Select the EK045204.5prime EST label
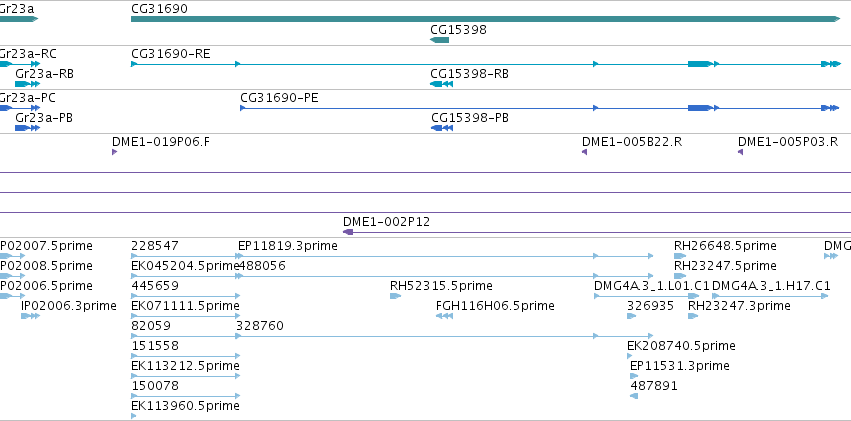Screen dimensions: 851x421 coord(185,266)
